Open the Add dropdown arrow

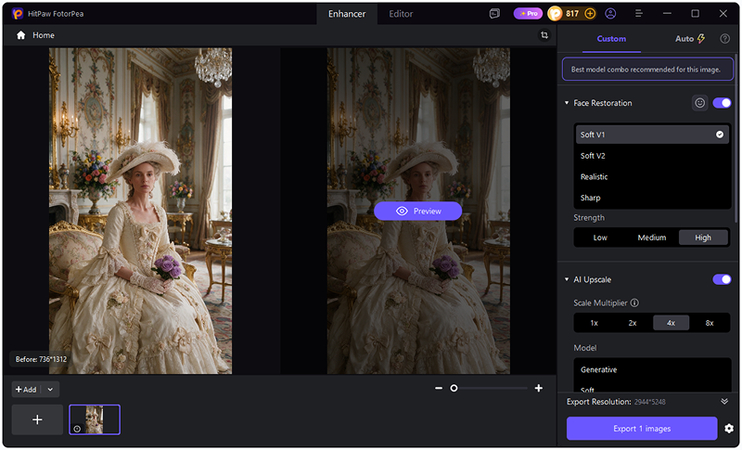pos(50,389)
